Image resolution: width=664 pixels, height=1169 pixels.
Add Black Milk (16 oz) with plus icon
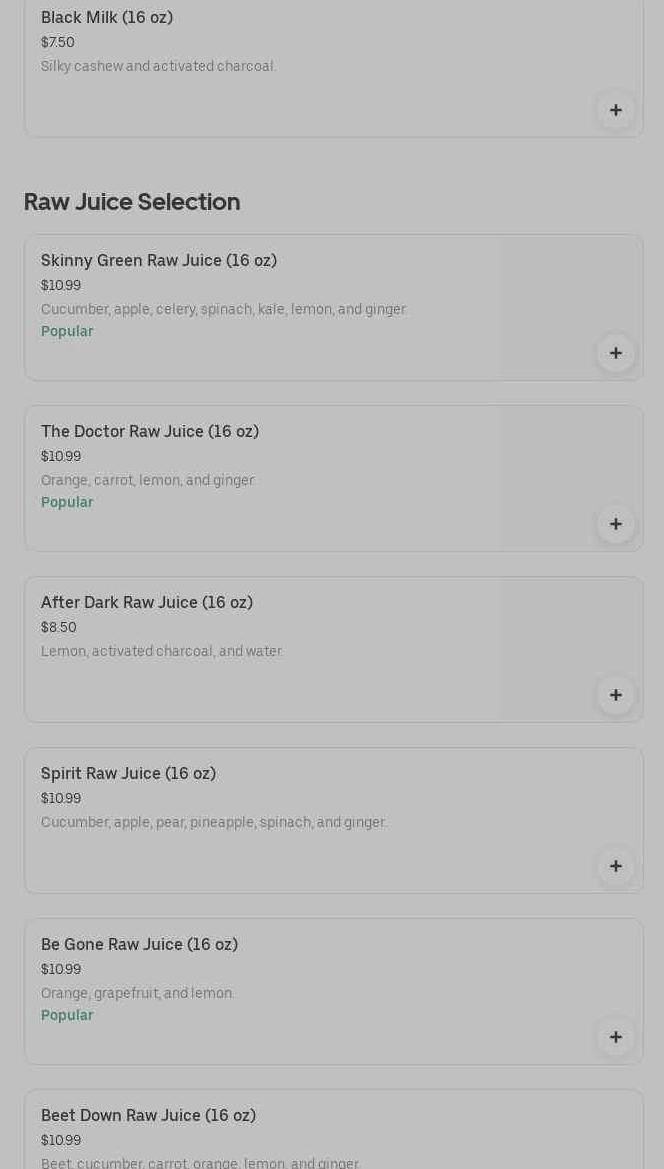(616, 110)
